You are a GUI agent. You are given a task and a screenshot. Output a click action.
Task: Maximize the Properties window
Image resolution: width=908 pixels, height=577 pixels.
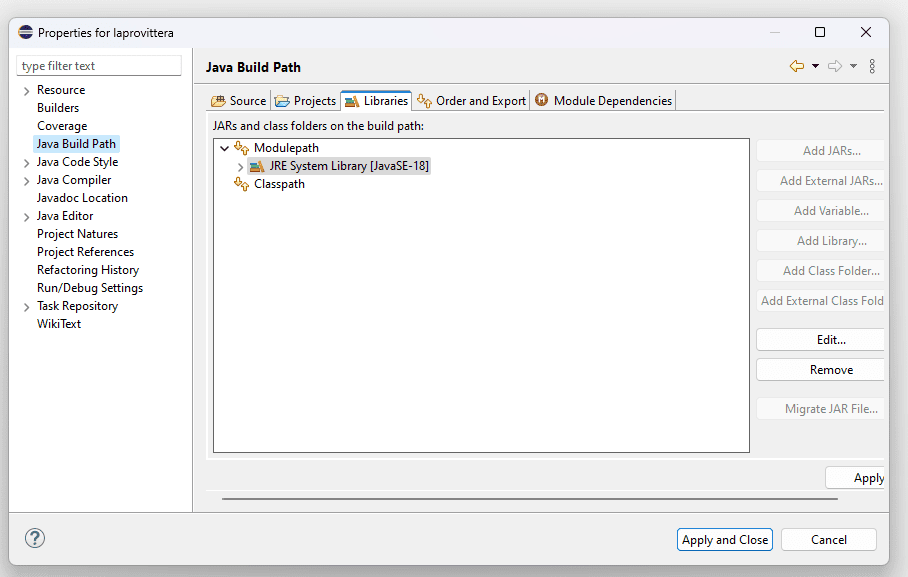(820, 32)
